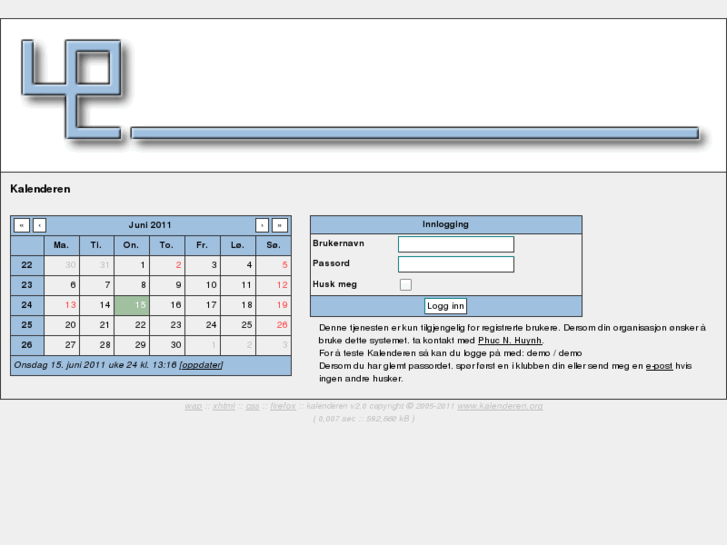This screenshot has height=545, width=727.
Task: Select Thursday June 16
Action: coord(167,305)
